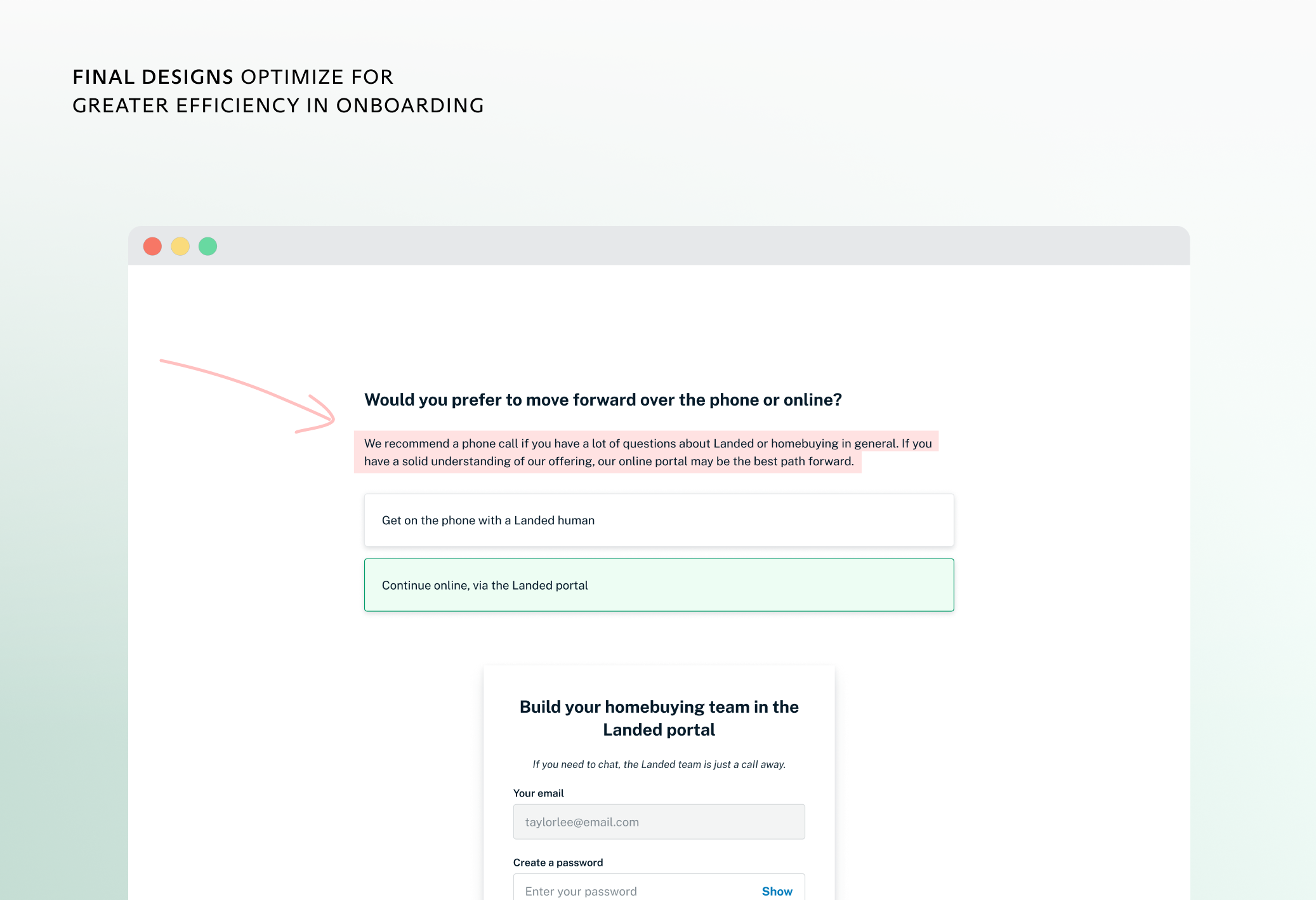Click the red close dot
This screenshot has height=900, width=1316.
pos(152,246)
